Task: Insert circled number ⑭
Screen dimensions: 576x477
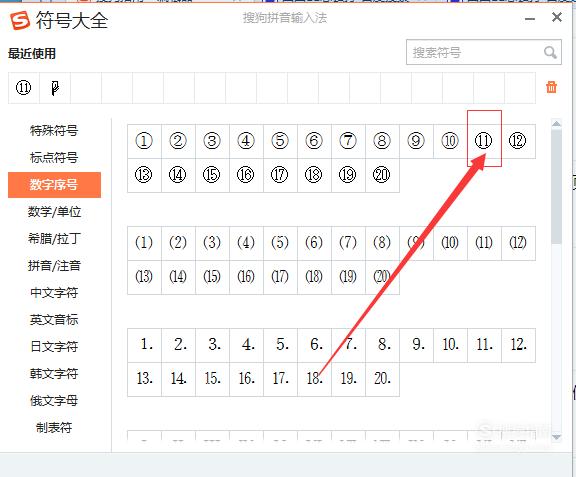Action: click(178, 175)
